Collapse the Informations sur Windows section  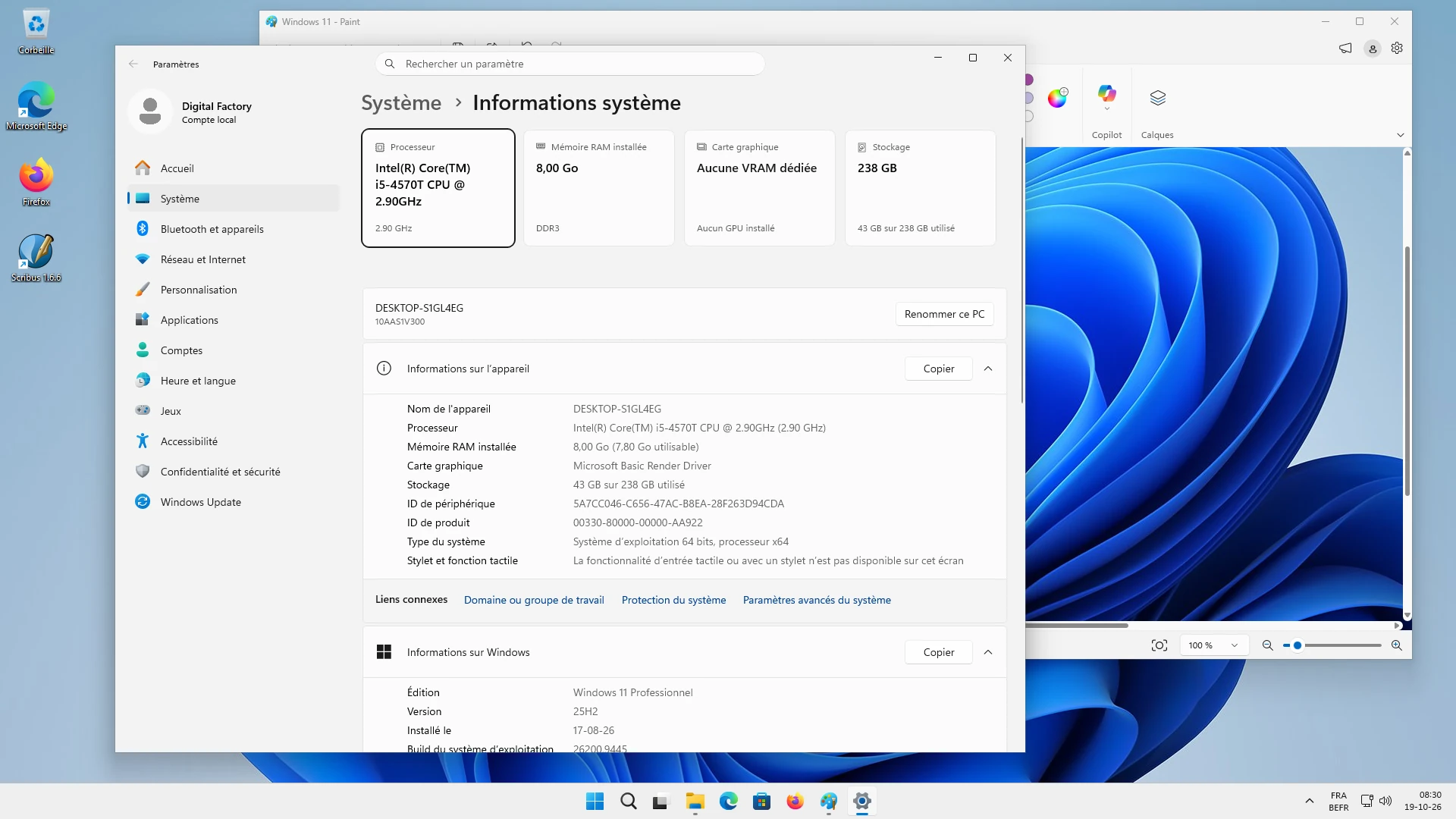tap(988, 652)
